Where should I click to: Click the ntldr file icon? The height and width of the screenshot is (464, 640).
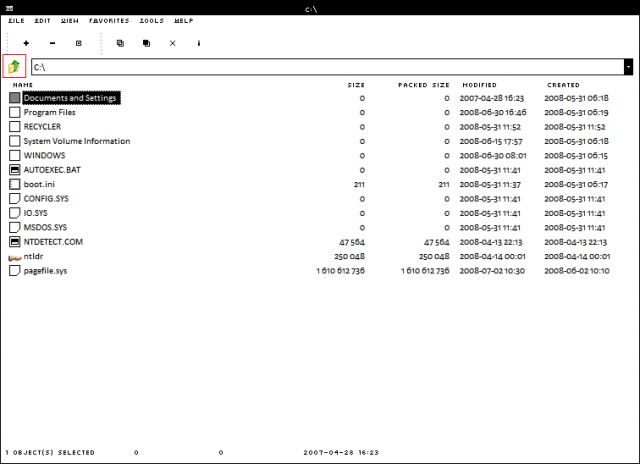(15, 258)
